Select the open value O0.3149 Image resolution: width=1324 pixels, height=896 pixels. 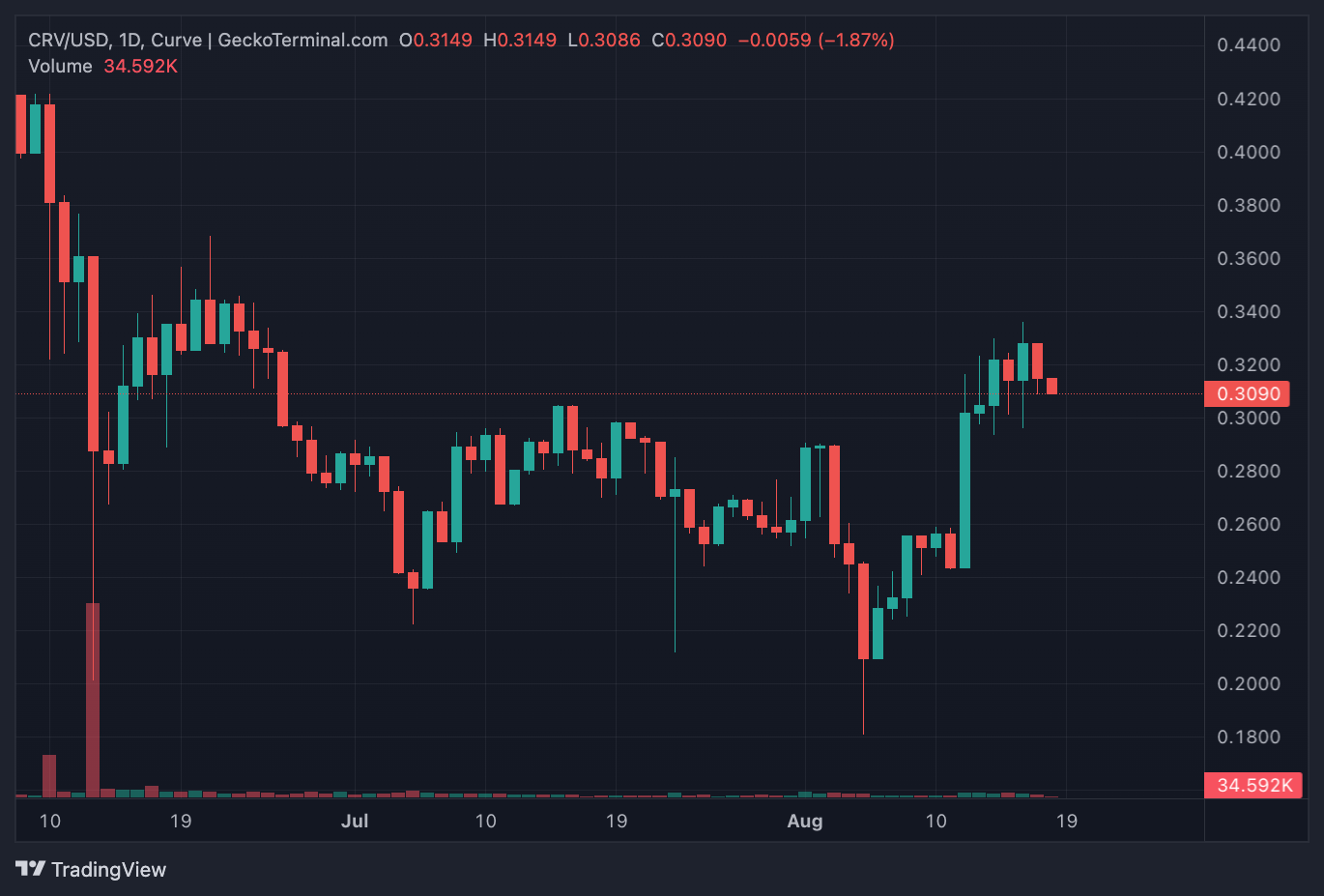pos(436,40)
